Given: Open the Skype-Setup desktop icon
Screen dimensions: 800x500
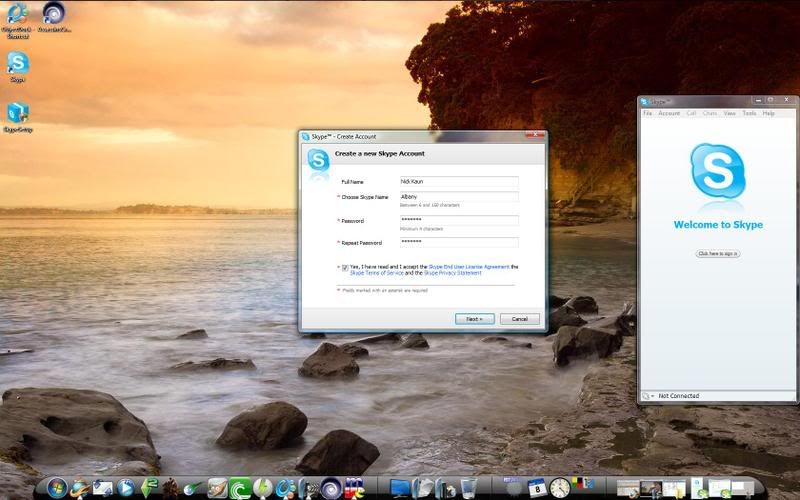Looking at the screenshot, I should click(17, 113).
